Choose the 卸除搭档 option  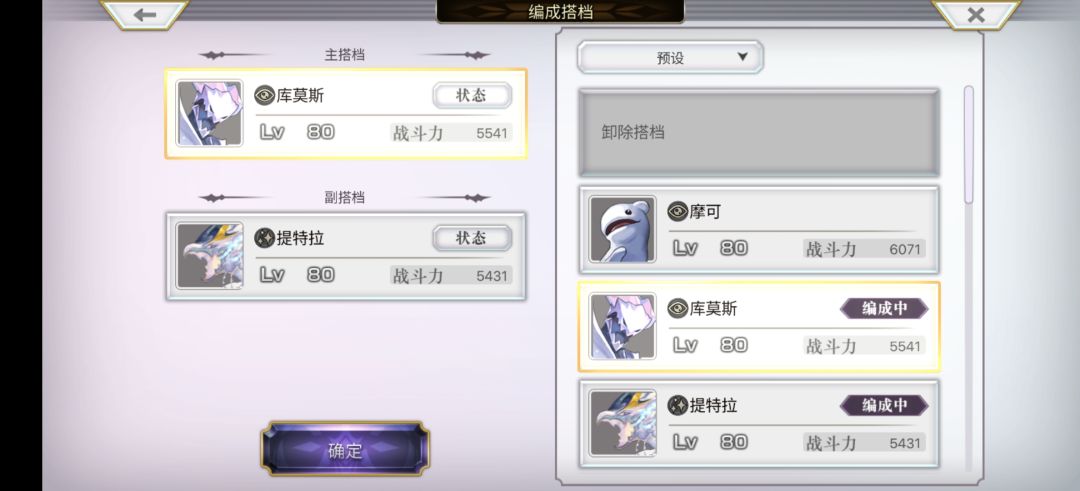click(x=759, y=132)
